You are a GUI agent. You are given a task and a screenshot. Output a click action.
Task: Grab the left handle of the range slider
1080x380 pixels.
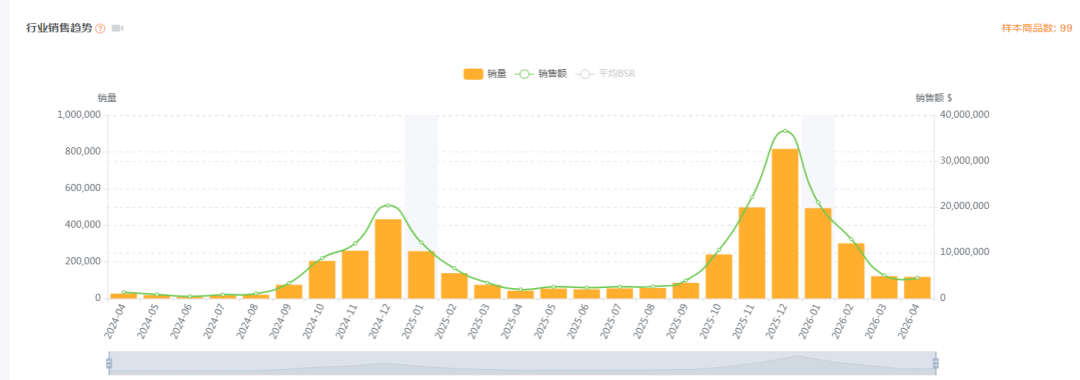point(109,363)
